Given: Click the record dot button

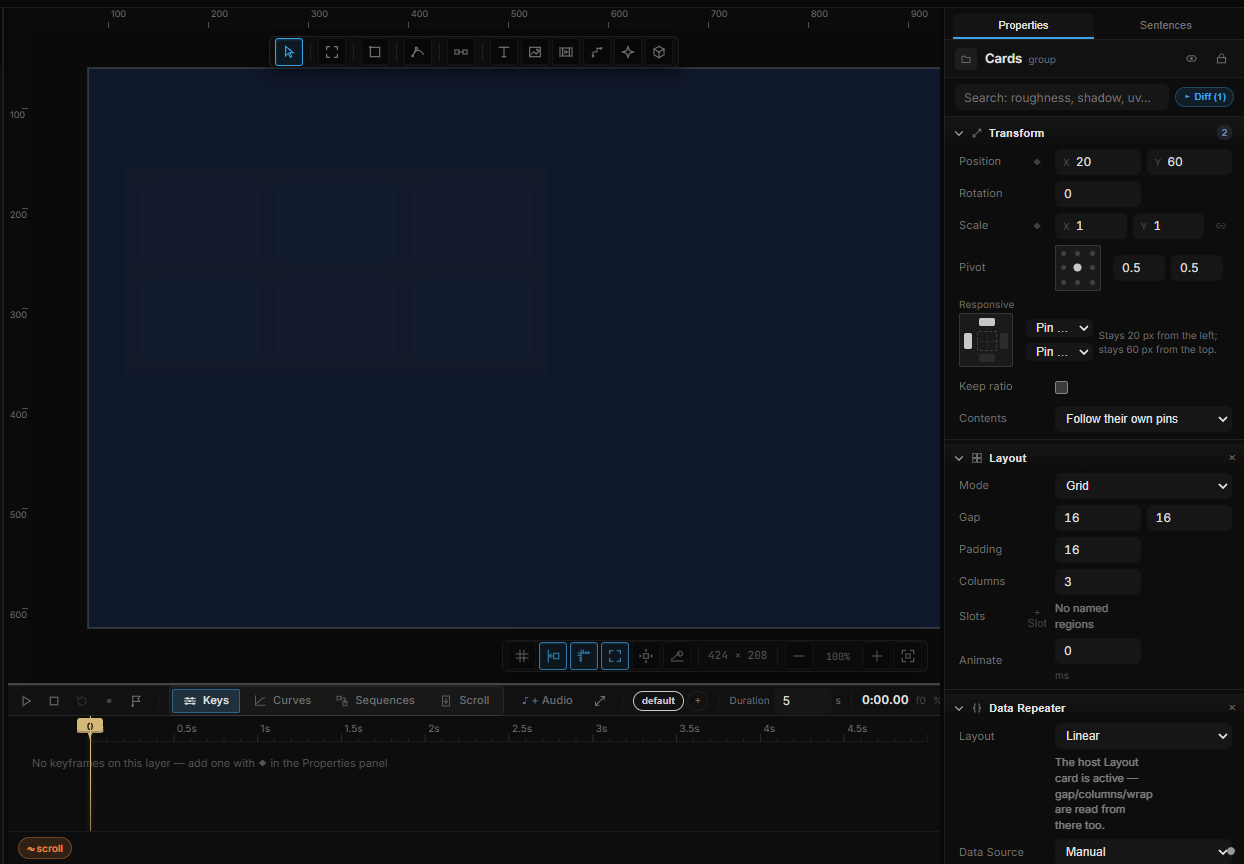Looking at the screenshot, I should click(x=109, y=701).
